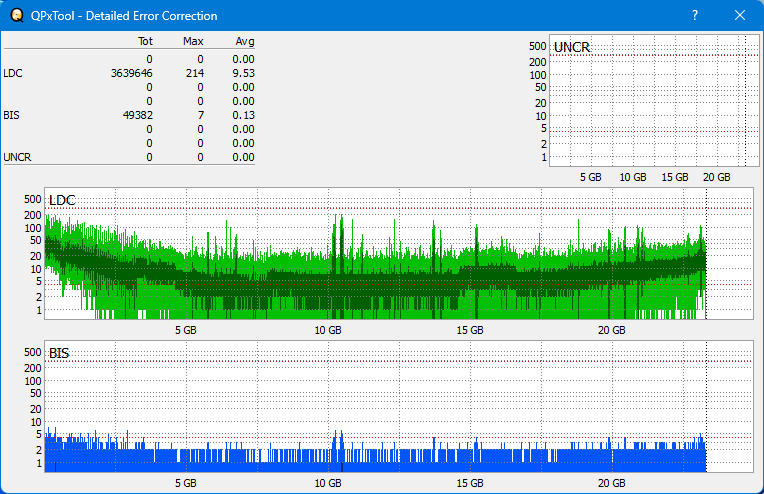The image size is (764, 494).
Task: Click the question mark help button
Action: point(695,16)
